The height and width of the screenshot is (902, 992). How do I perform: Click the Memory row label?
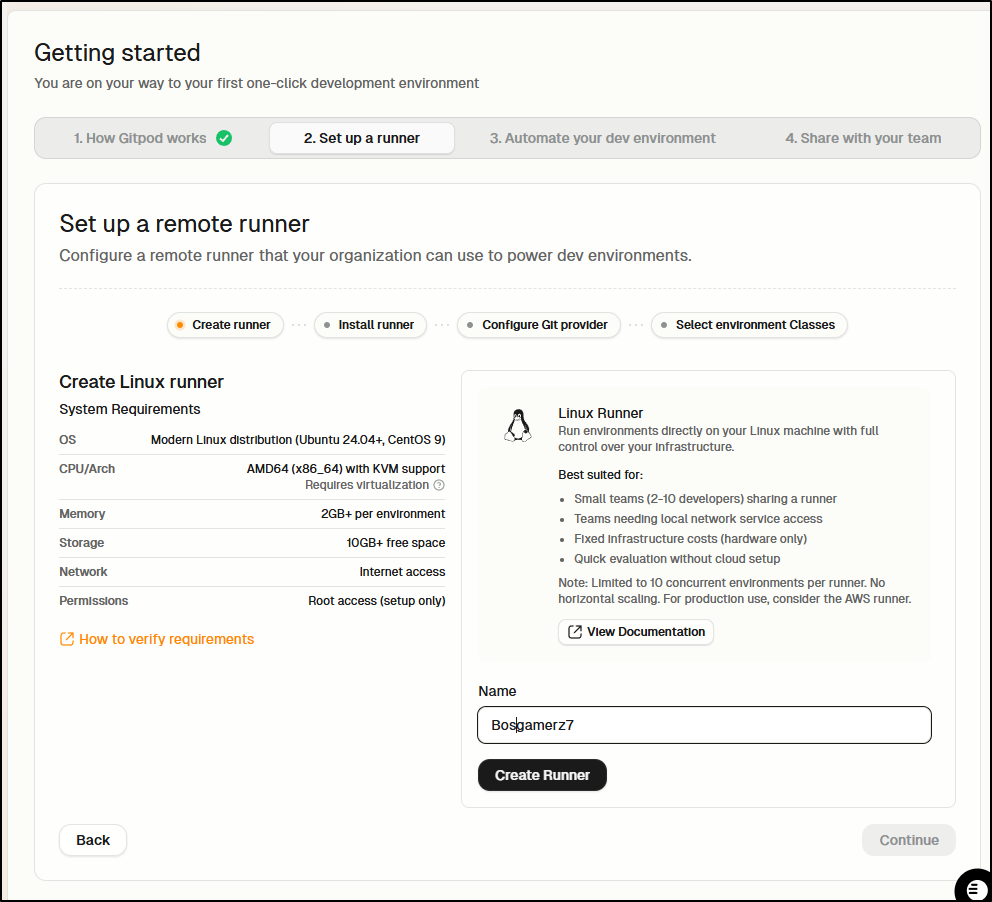point(82,514)
